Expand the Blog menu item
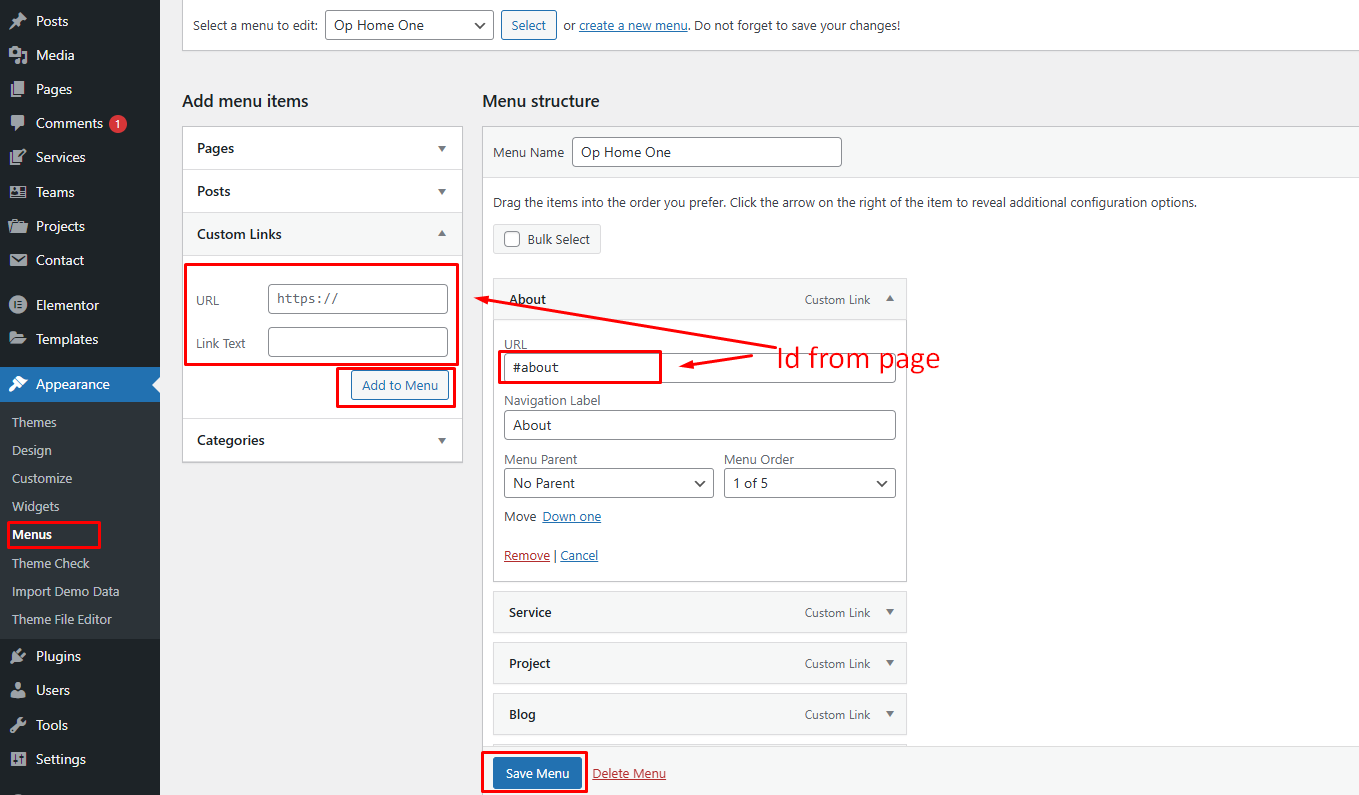1359x795 pixels. pos(890,714)
